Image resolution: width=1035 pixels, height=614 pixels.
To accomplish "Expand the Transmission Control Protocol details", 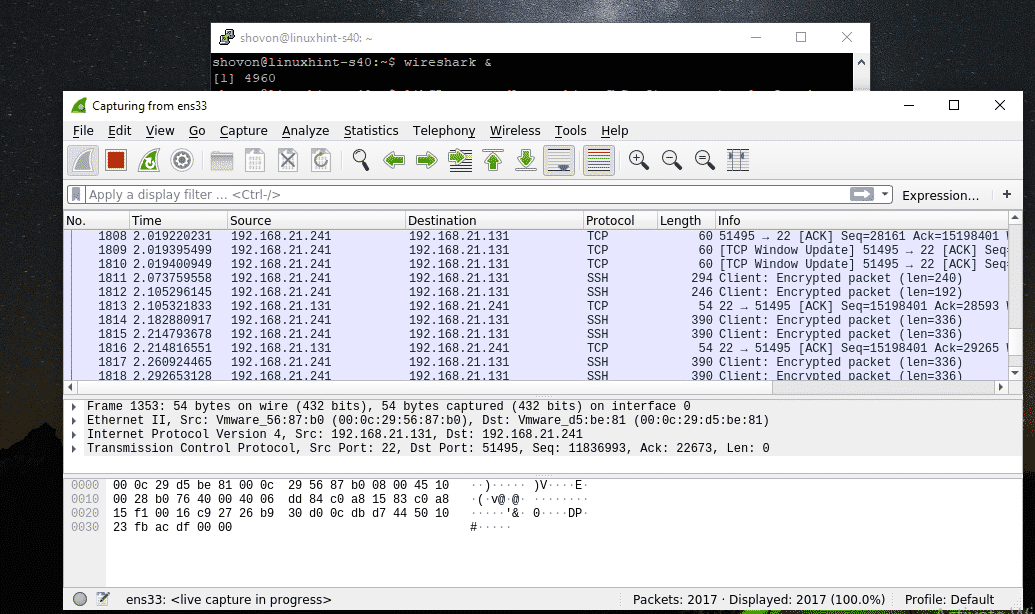I will [76, 449].
